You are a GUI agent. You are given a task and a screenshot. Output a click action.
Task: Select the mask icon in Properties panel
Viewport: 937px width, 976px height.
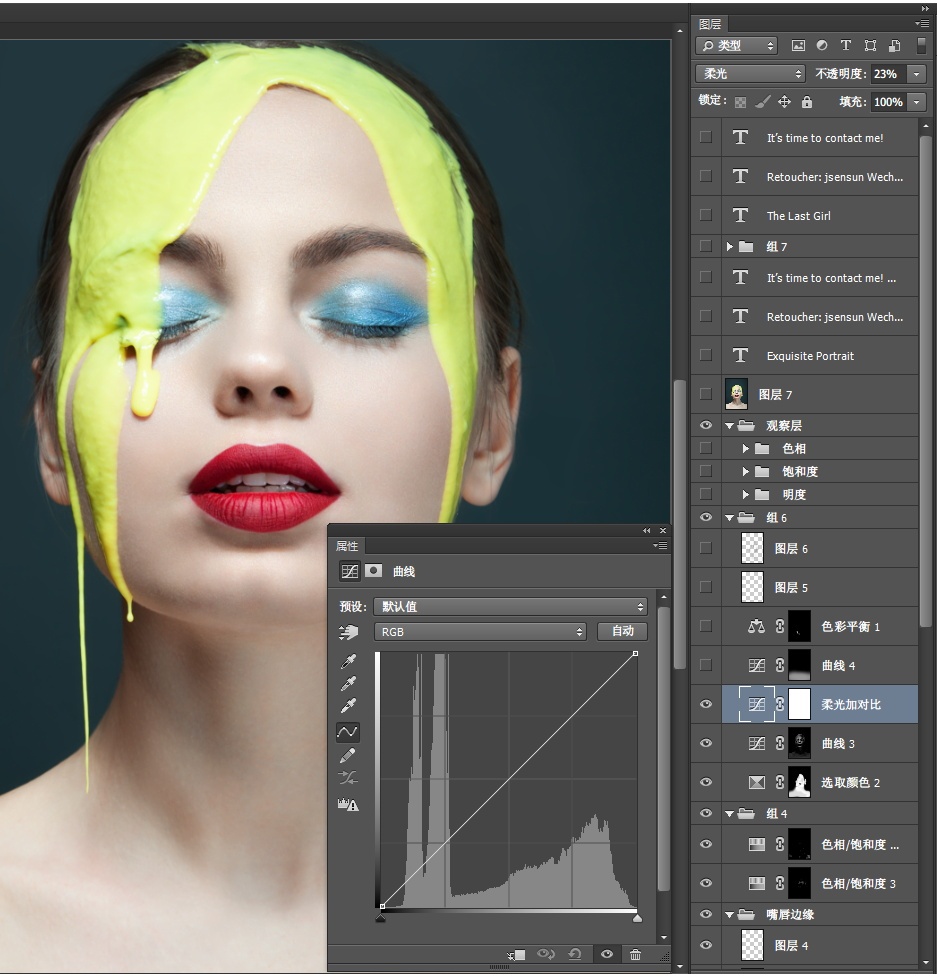pos(374,571)
